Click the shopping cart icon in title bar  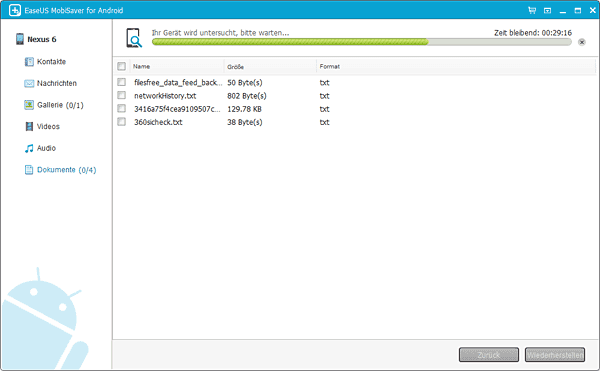532,10
